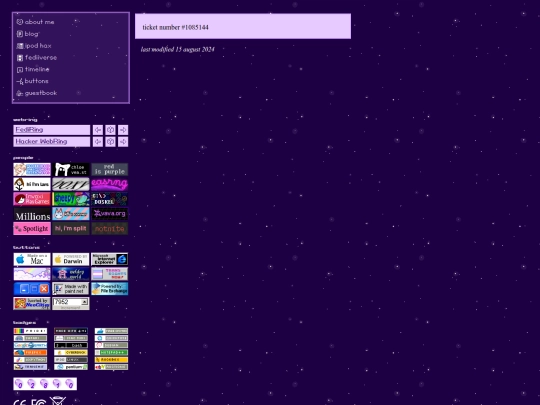
Task: Click the chloe vea.st cat button
Action: [71, 169]
